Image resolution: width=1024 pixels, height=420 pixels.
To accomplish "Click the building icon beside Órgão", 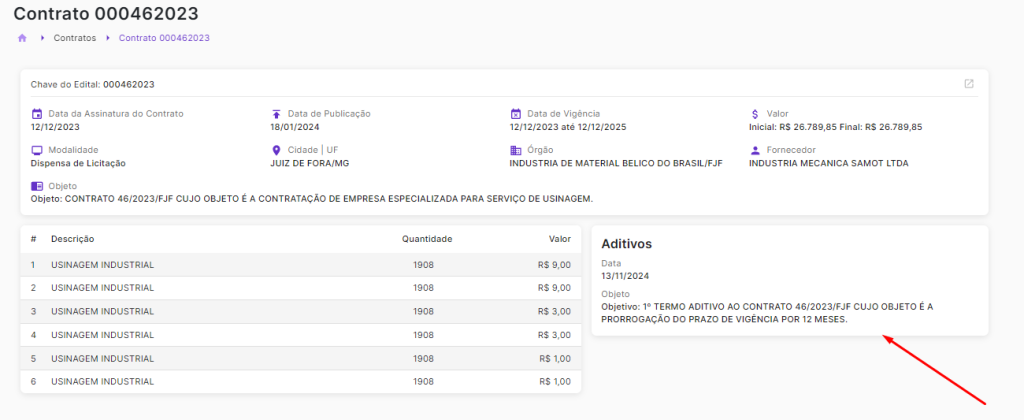I will (516, 150).
